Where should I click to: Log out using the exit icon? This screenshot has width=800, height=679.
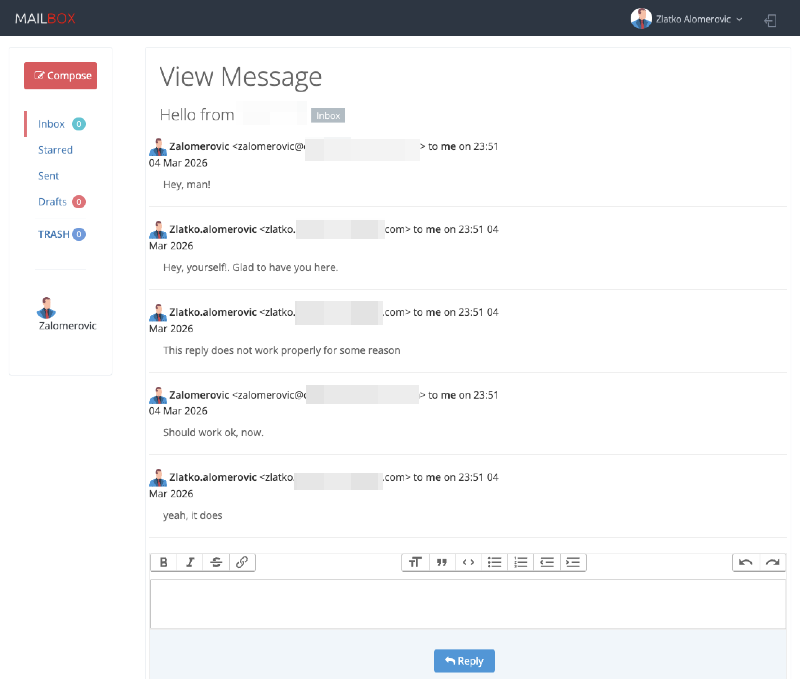coord(770,19)
